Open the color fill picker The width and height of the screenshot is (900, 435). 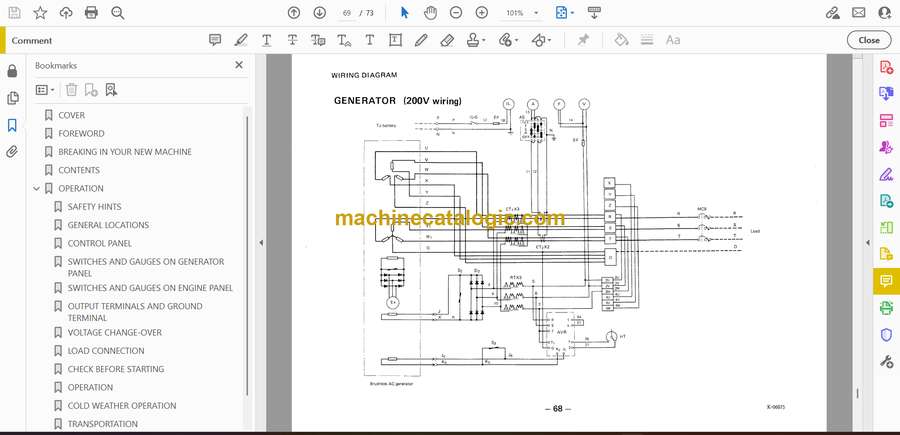pyautogui.click(x=621, y=40)
